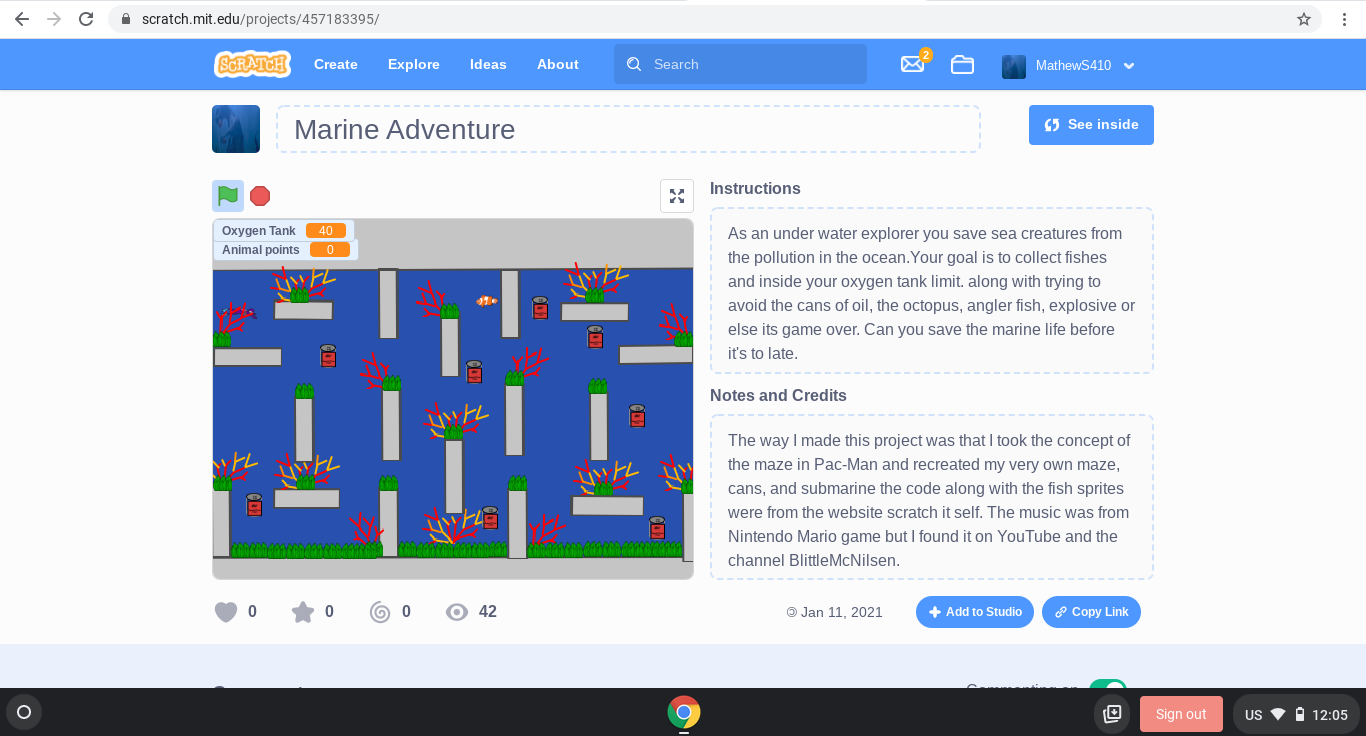Enter full screen mode for the project

coord(677,196)
